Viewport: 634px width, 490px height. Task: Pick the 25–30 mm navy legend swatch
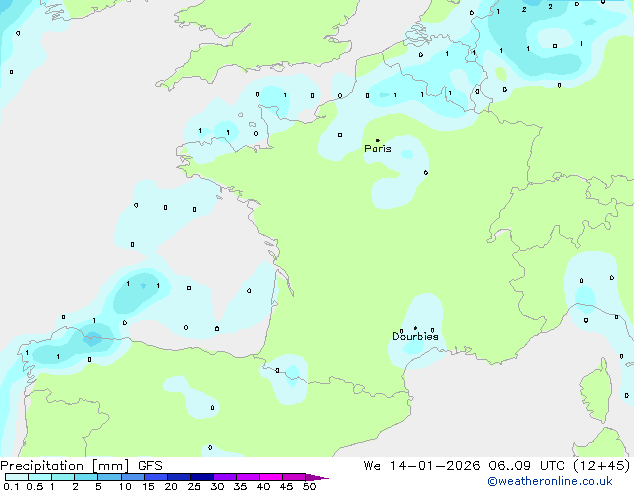coord(202,477)
